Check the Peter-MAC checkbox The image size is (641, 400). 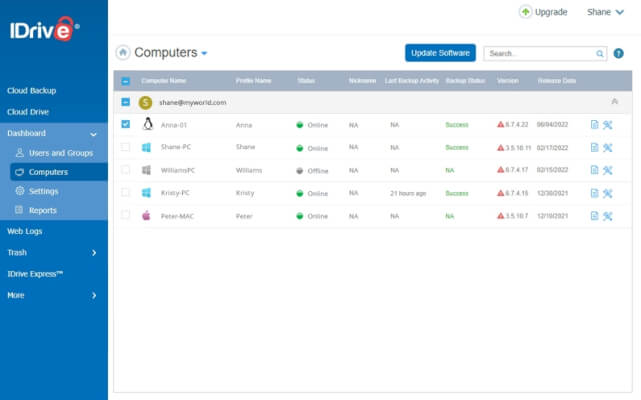pos(126,215)
